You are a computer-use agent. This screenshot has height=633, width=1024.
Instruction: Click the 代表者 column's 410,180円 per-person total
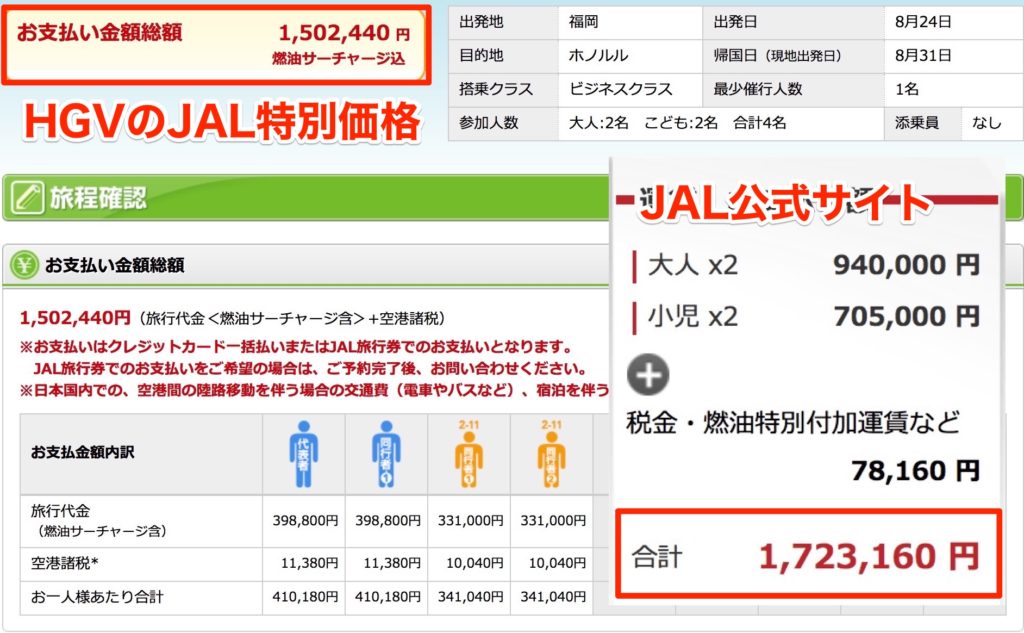[305, 597]
